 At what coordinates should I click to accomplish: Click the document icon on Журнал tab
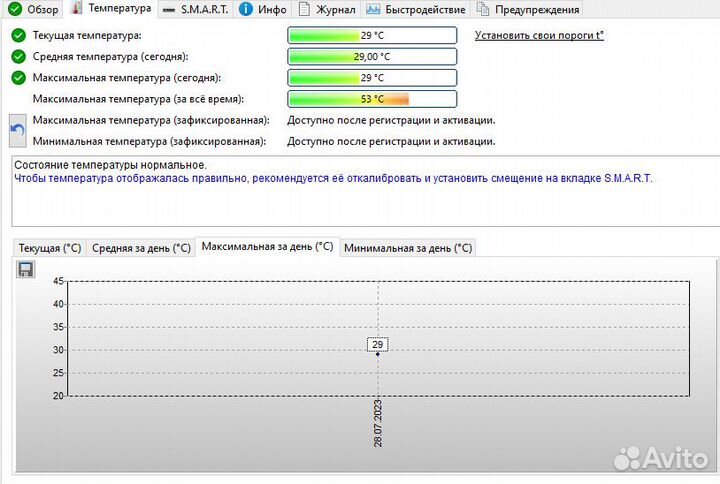point(304,9)
